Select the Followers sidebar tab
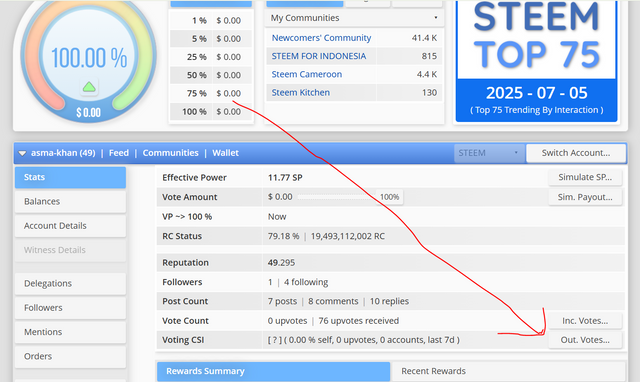This screenshot has width=640, height=382. (x=70, y=308)
